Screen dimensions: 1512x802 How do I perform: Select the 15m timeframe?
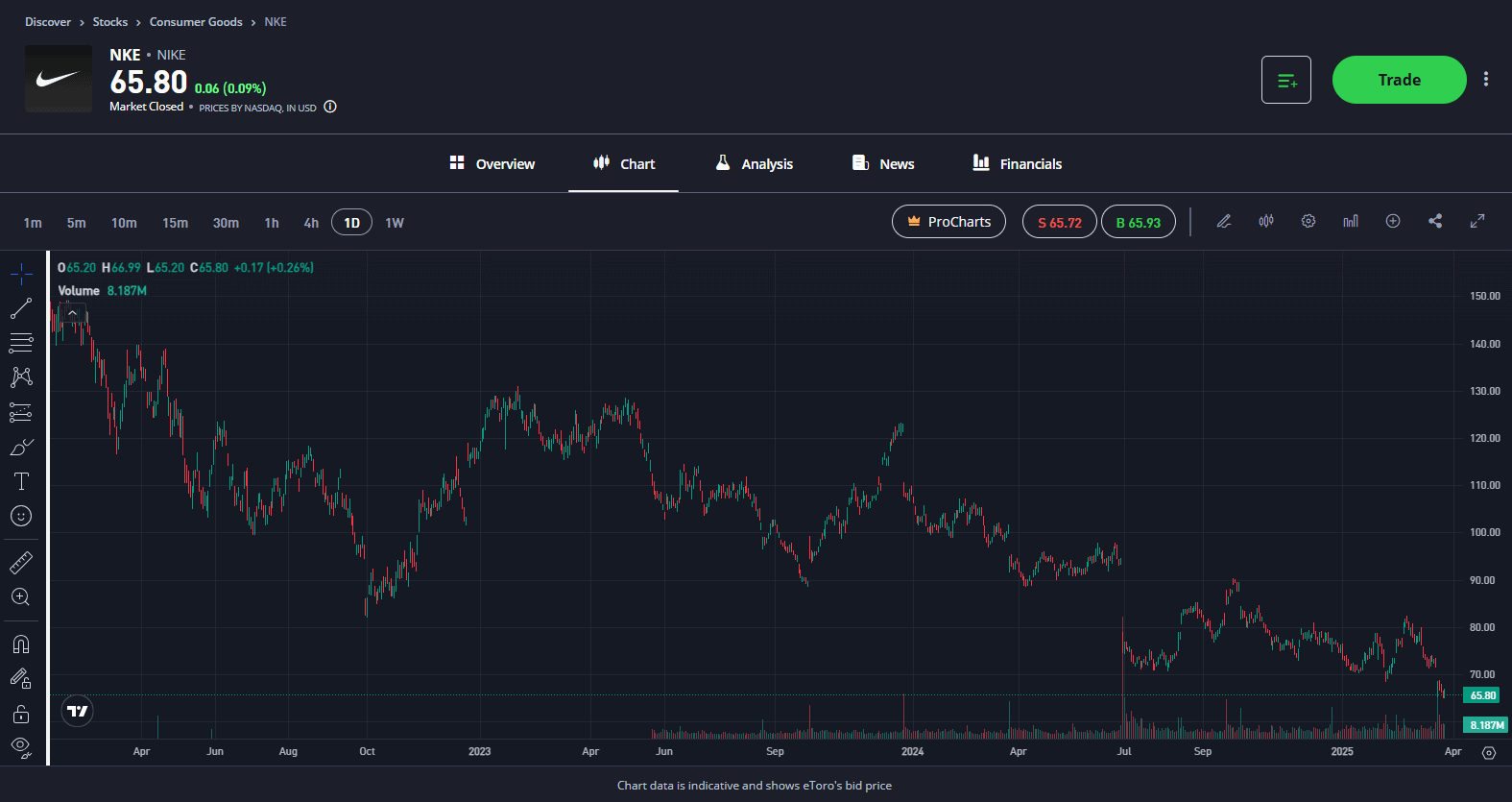point(175,223)
